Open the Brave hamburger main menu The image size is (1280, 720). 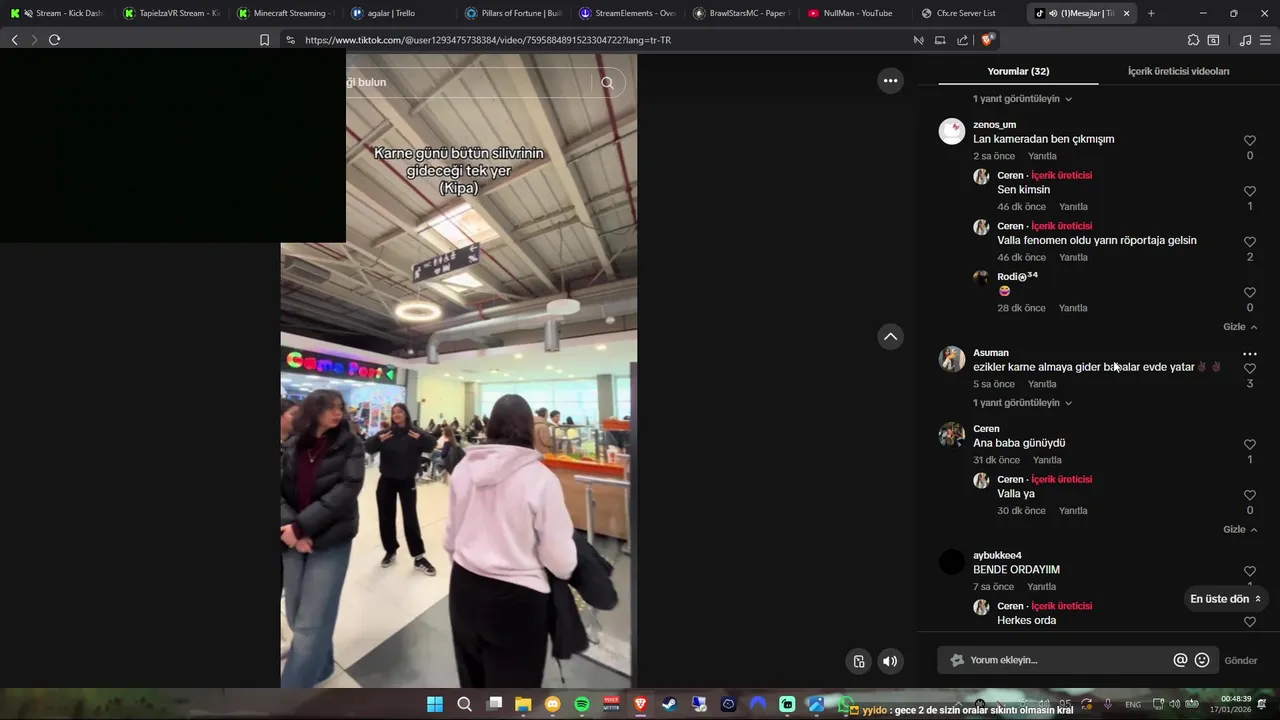pos(1266,40)
